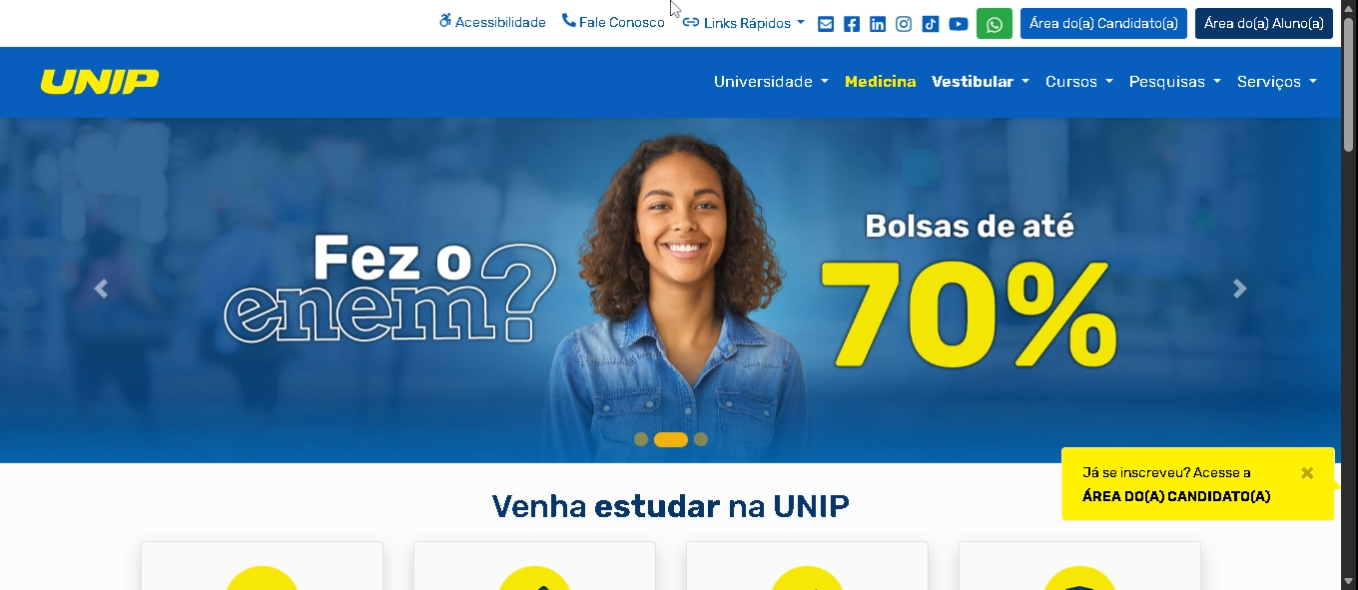The width and height of the screenshot is (1358, 590).
Task: Select the first carousel indicator dot
Action: tap(641, 439)
